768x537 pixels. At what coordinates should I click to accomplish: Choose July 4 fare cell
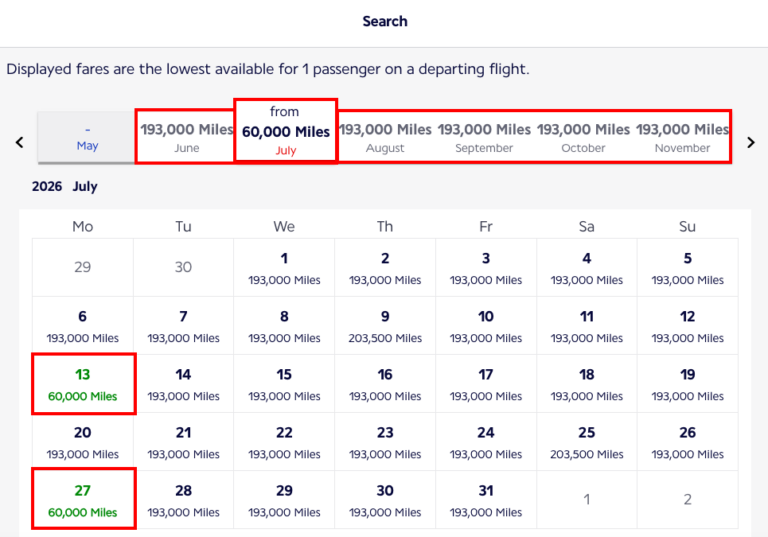pyautogui.click(x=587, y=268)
